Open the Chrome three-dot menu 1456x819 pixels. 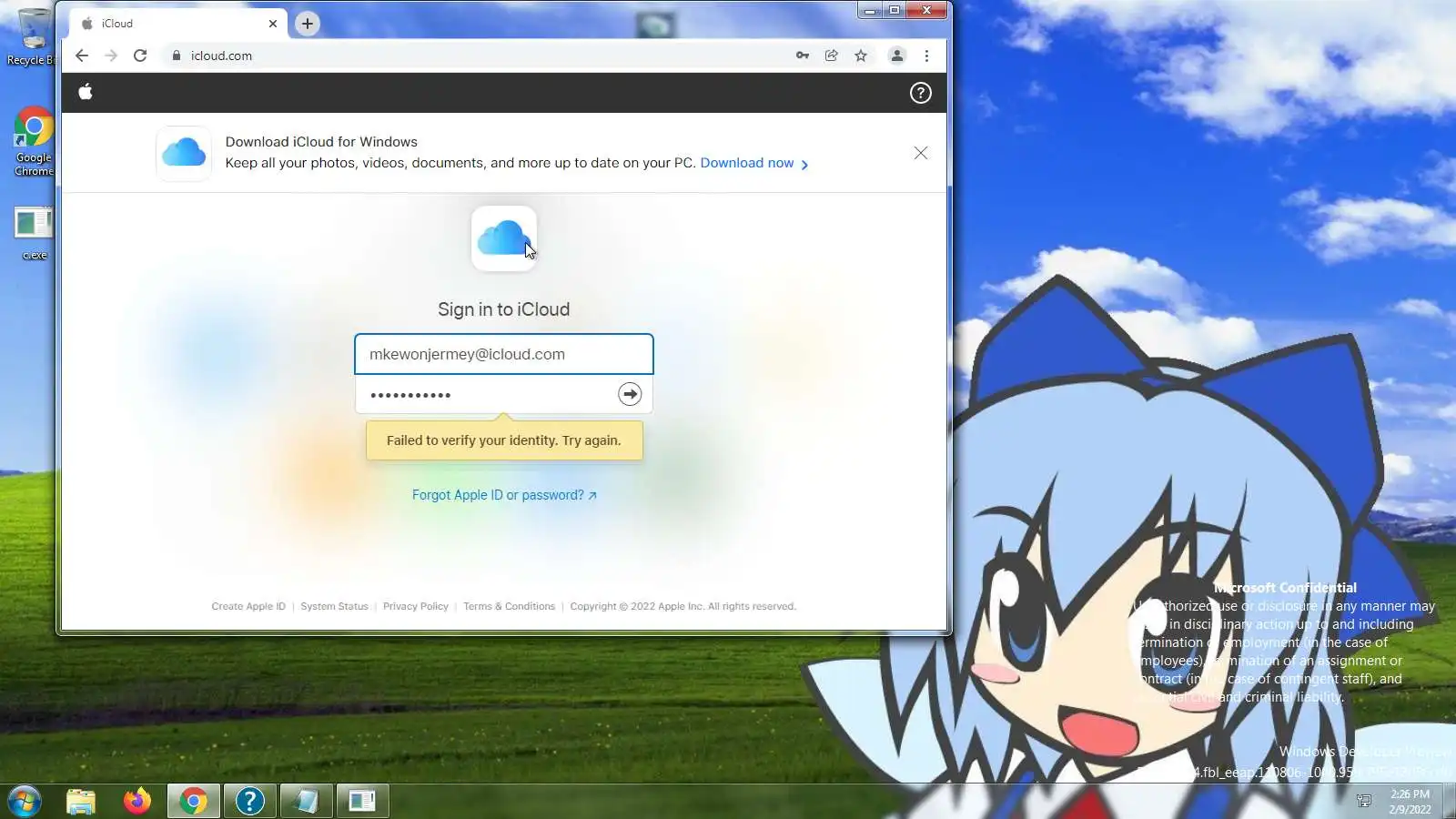[x=926, y=56]
